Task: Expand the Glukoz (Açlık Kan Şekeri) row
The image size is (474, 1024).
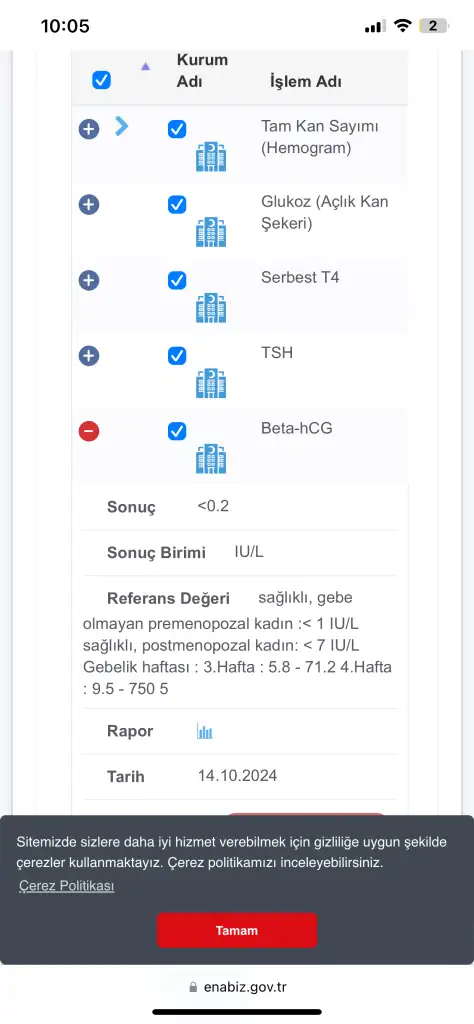Action: pos(89,205)
